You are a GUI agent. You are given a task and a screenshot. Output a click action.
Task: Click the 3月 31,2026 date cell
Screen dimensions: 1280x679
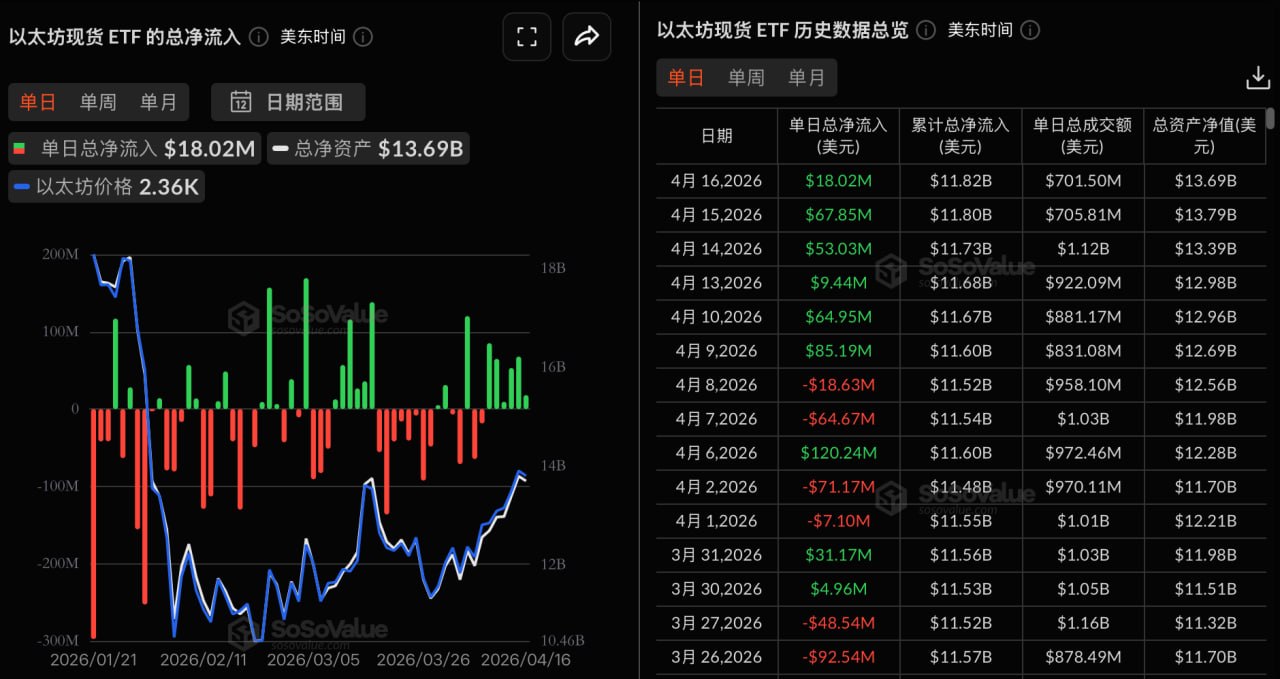[716, 555]
